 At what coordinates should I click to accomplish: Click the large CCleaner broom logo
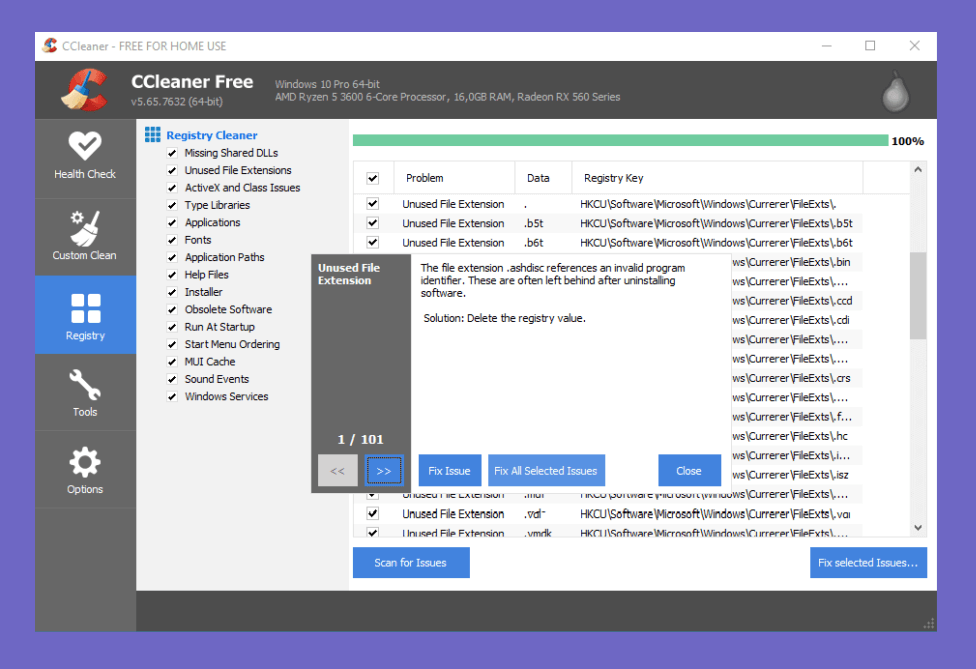(x=85, y=90)
